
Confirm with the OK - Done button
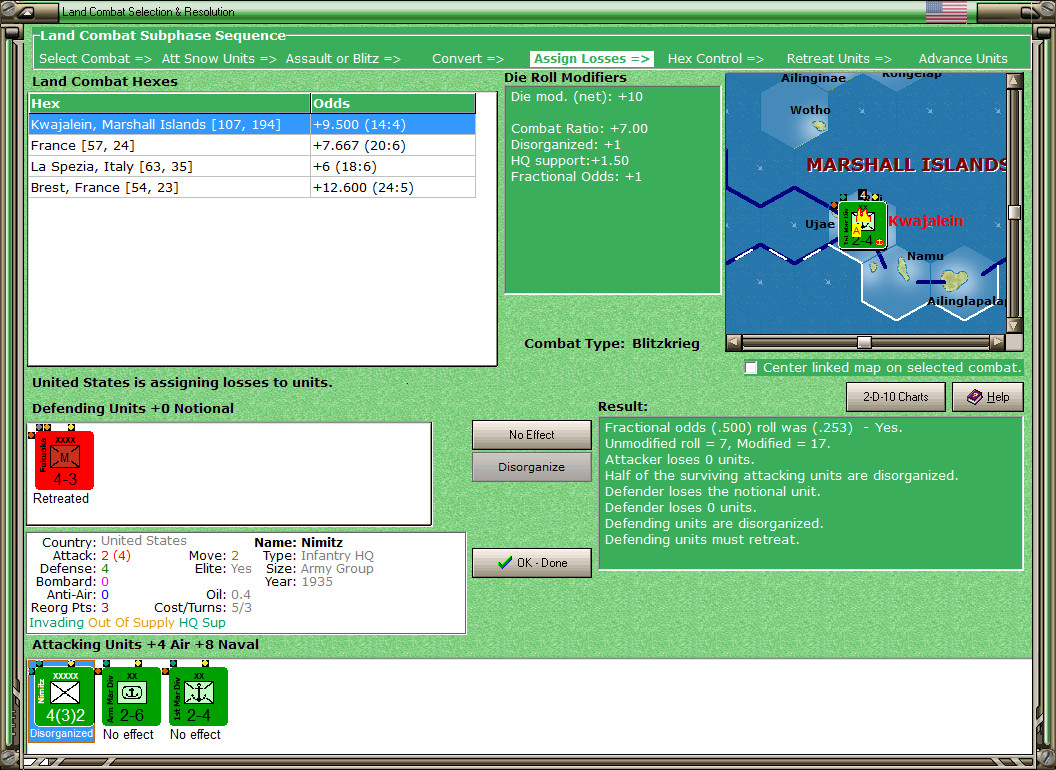(x=531, y=563)
